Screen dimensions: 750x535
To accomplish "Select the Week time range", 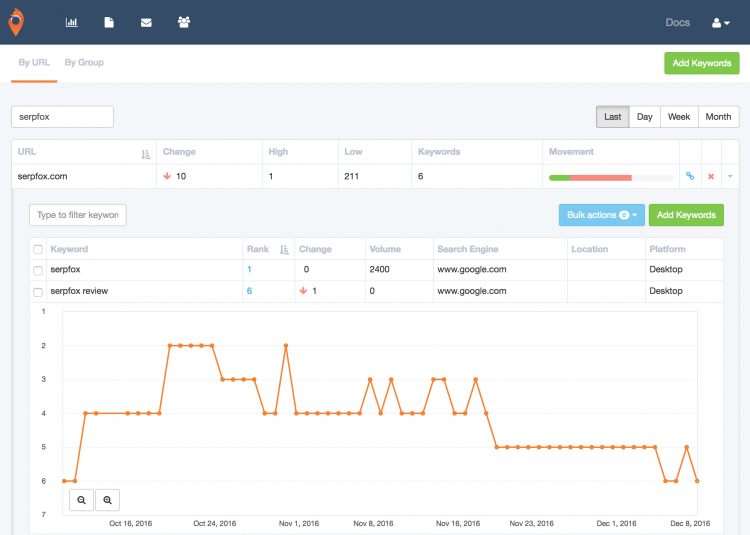I will (x=679, y=117).
